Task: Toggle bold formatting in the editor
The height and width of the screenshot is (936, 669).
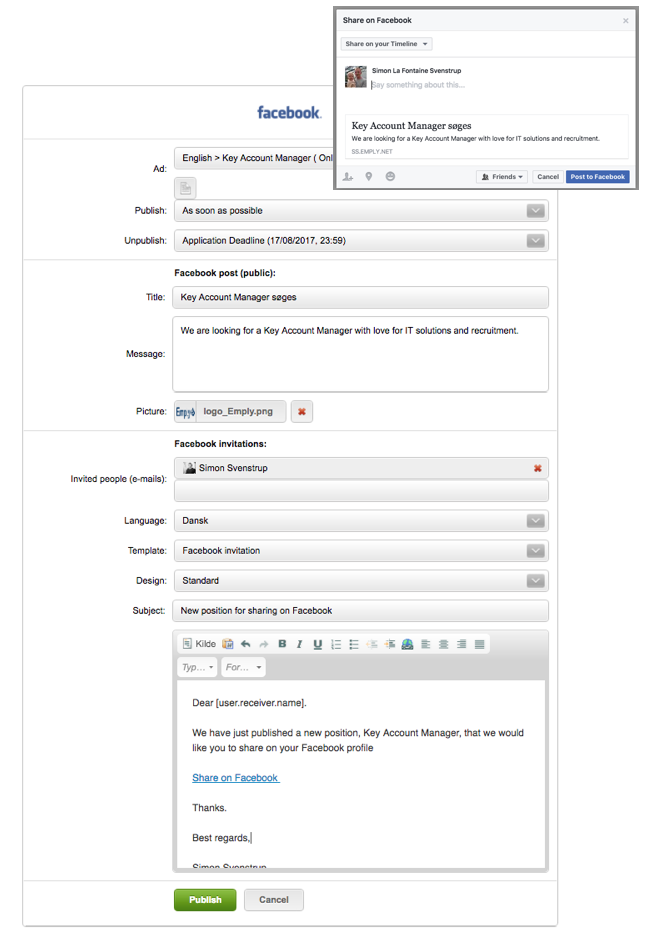Action: [282, 644]
